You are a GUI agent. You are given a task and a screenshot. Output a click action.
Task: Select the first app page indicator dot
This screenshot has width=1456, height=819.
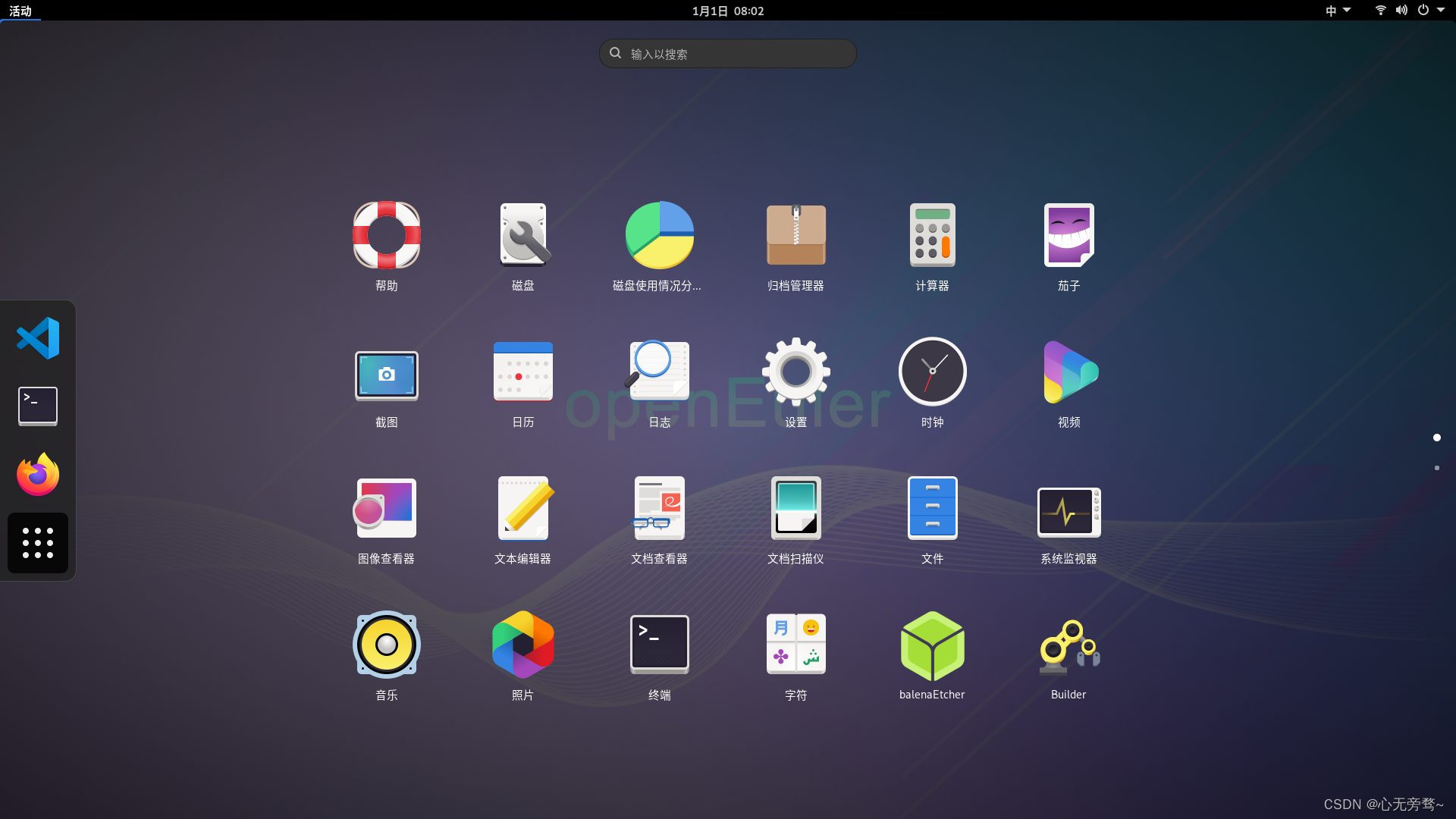coord(1437,438)
